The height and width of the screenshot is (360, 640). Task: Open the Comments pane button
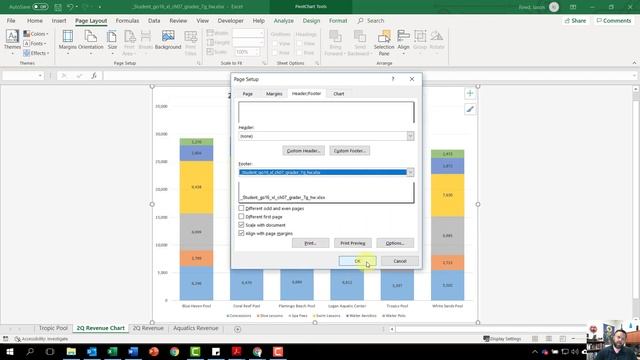click(613, 20)
